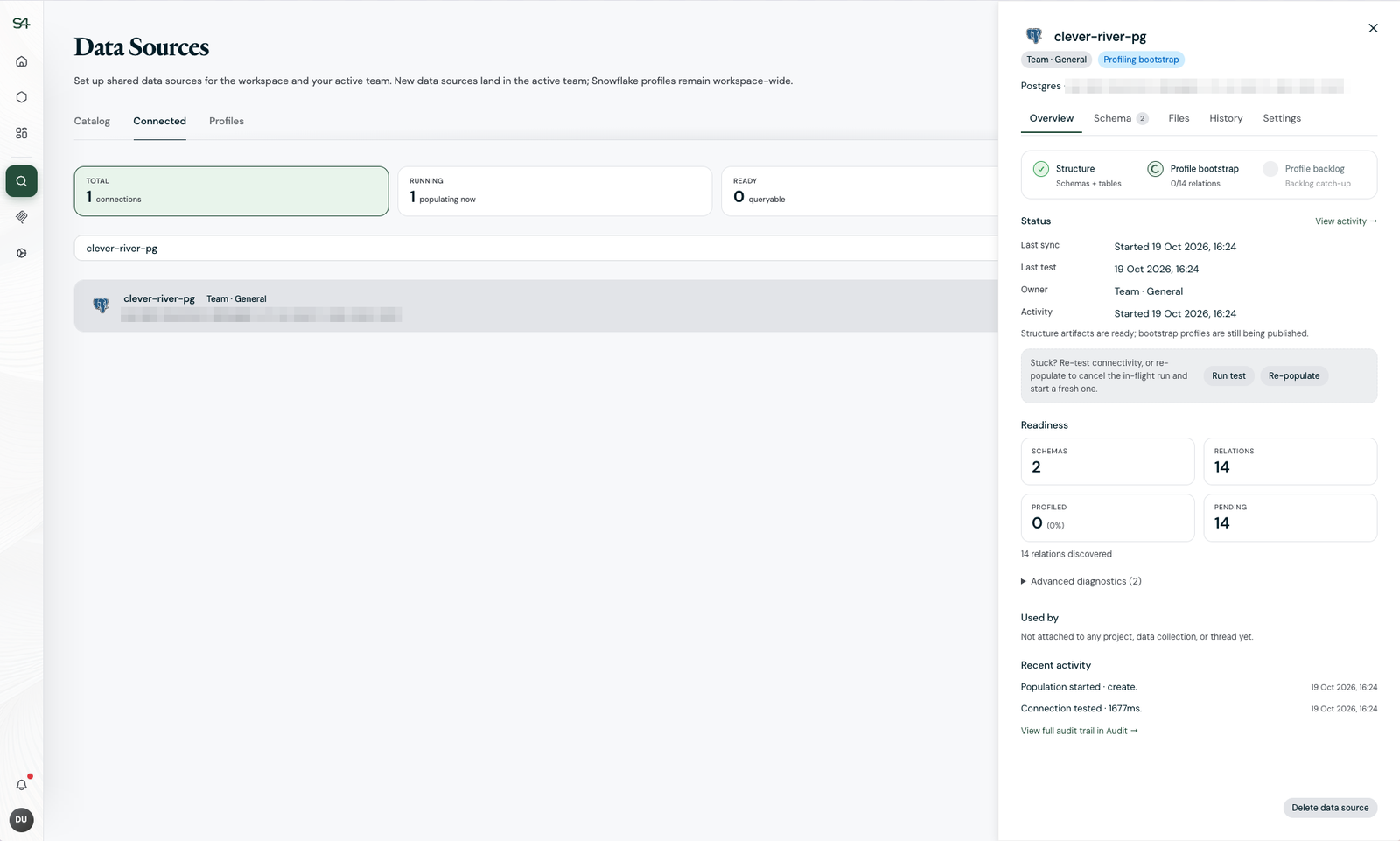This screenshot has width=1400, height=841.
Task: Click the S4 logo in the sidebar
Action: (21, 24)
